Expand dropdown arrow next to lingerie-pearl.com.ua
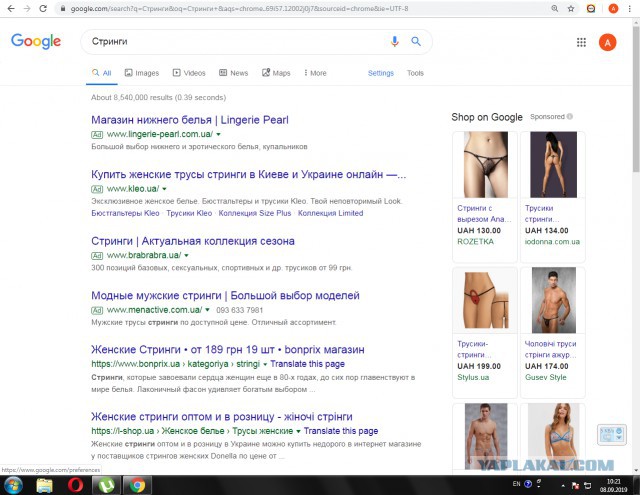 pyautogui.click(x=218, y=134)
